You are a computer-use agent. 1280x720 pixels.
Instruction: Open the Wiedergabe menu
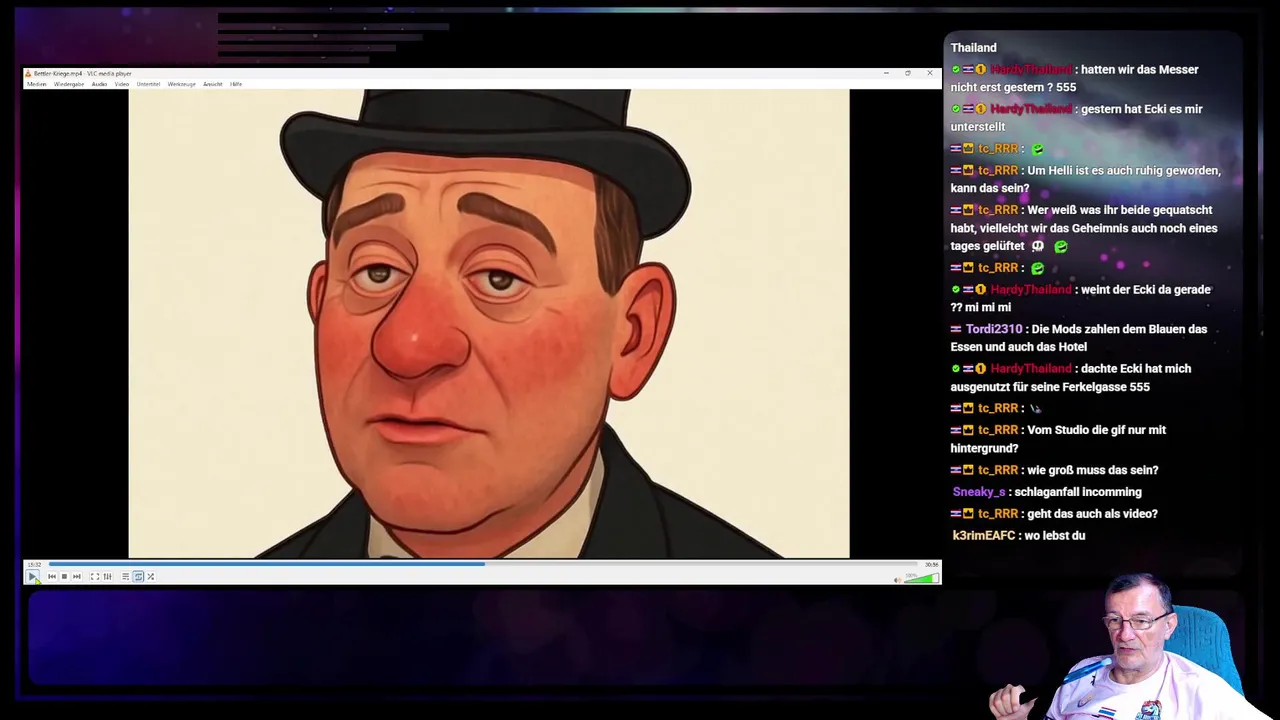pyautogui.click(x=69, y=84)
